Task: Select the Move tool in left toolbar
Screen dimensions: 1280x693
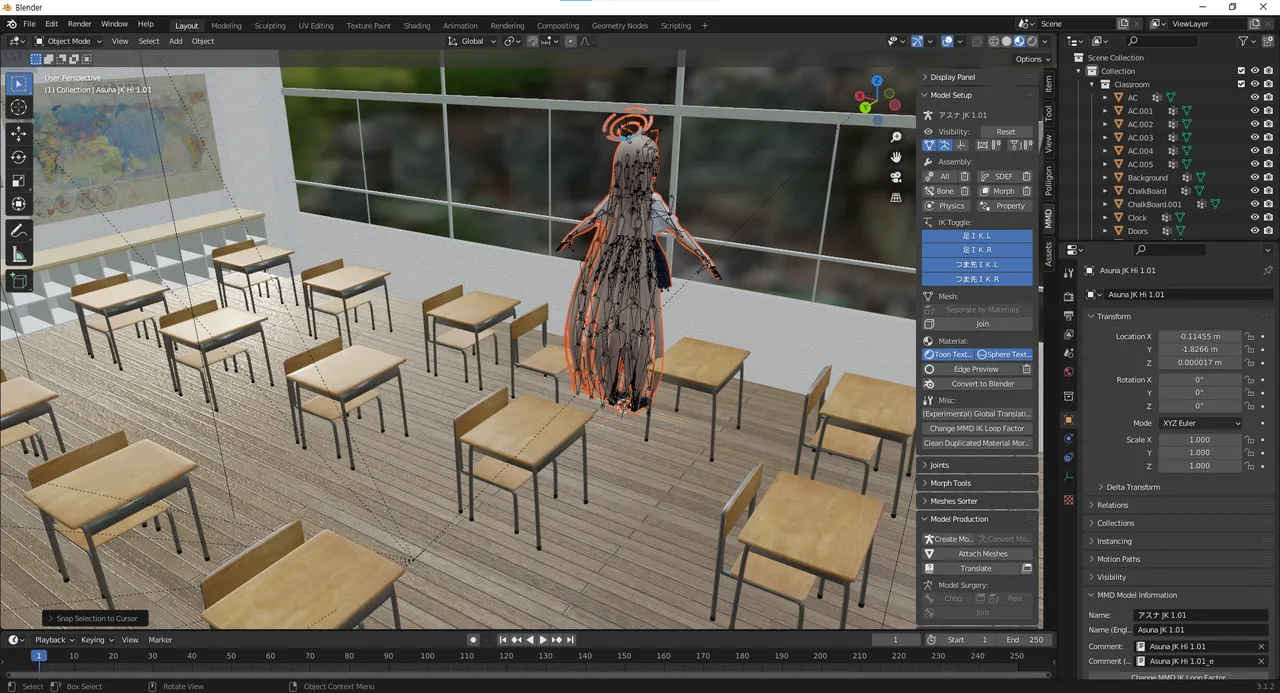Action: 18,133
